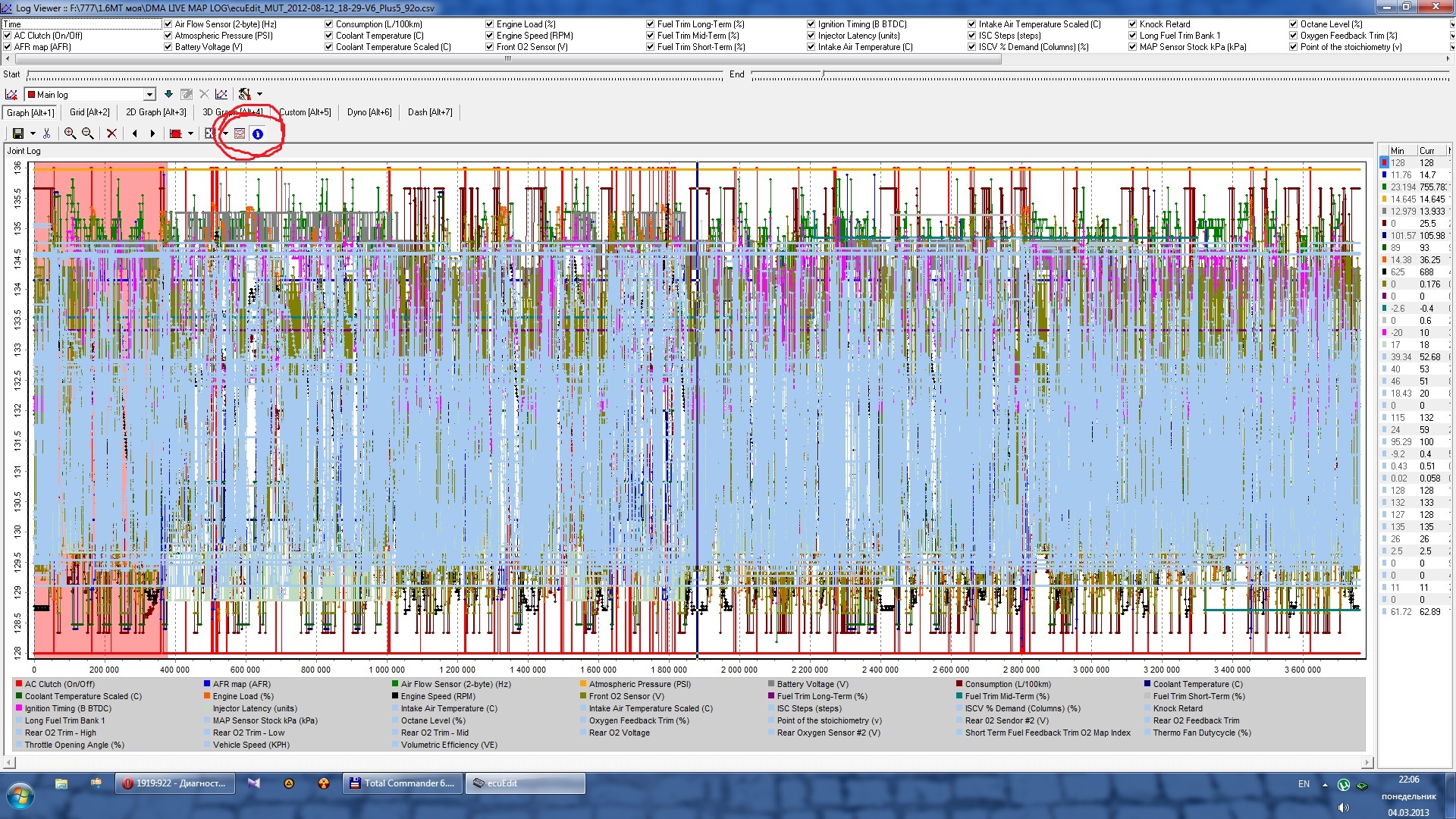
Task: Switch to the Grid tab
Action: click(x=89, y=112)
